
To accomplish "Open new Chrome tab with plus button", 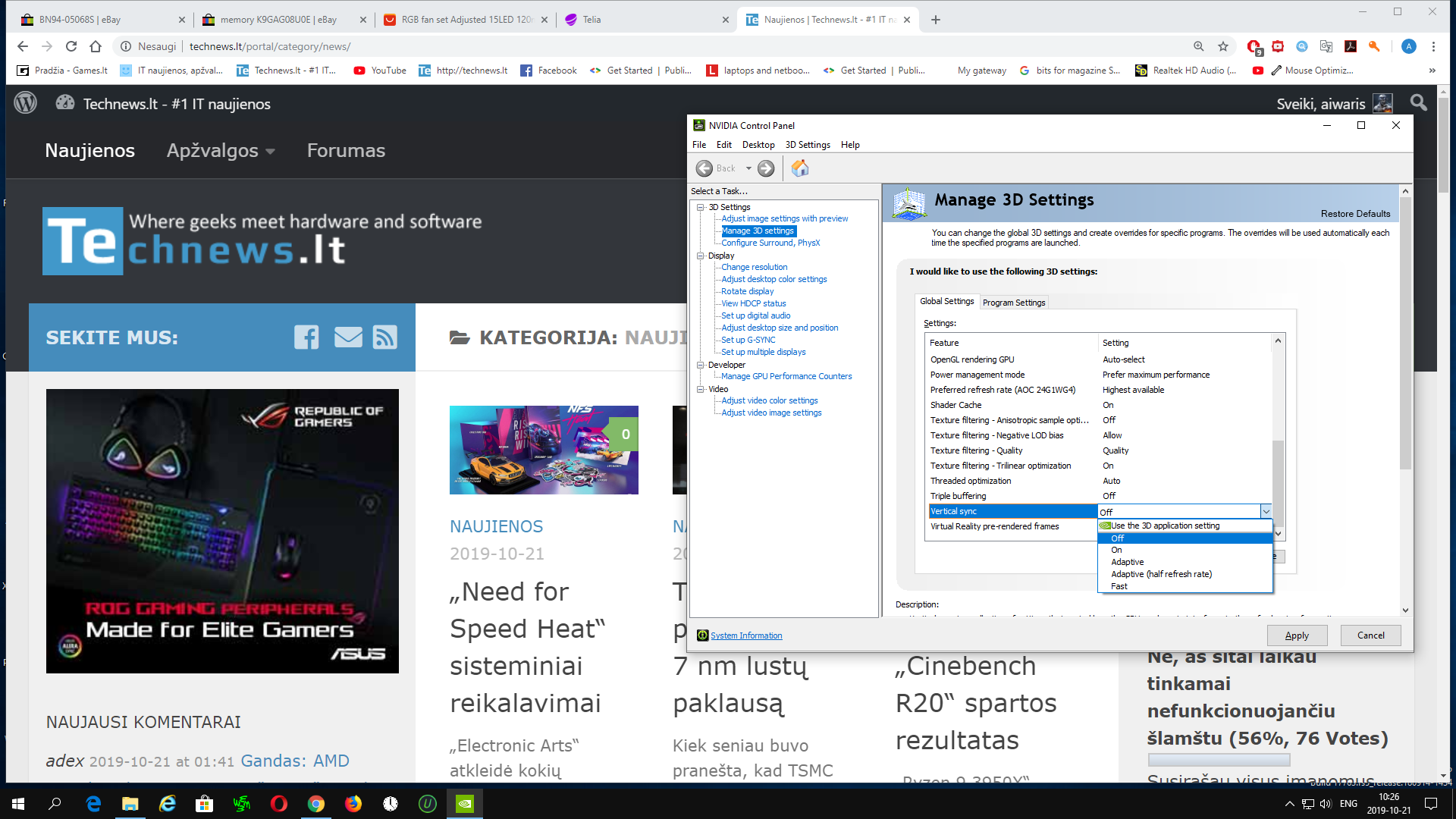I will (936, 20).
